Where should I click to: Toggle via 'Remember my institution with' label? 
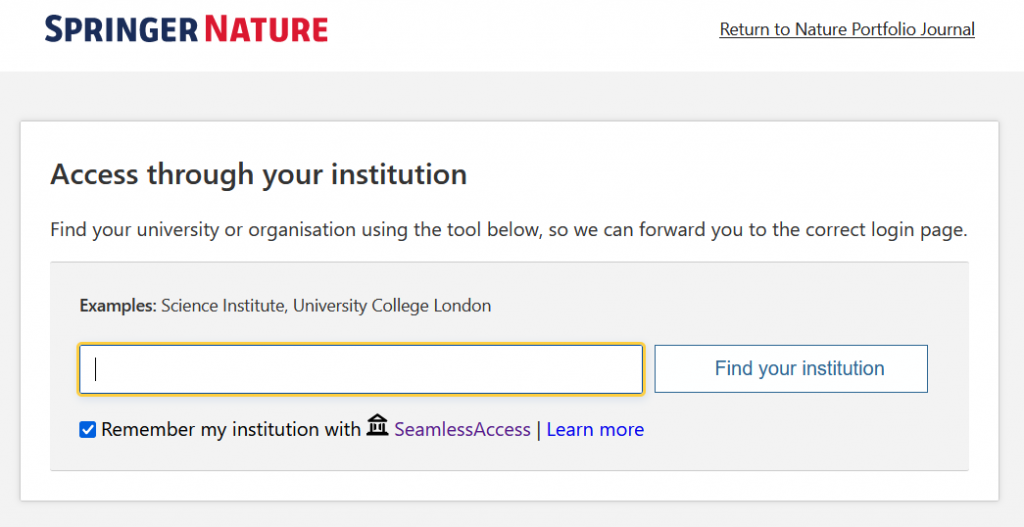point(231,430)
